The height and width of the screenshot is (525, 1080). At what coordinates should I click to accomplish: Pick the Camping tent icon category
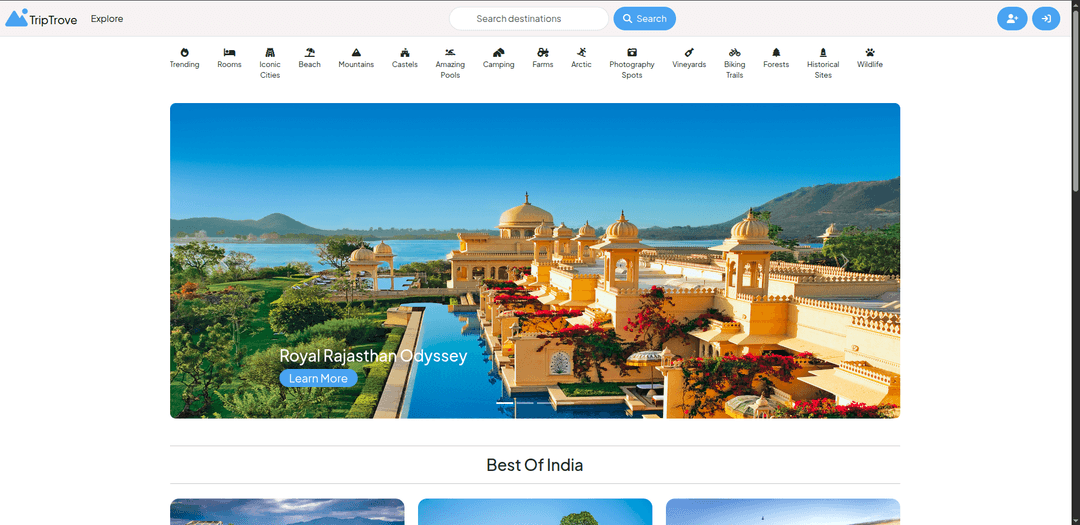point(498,57)
